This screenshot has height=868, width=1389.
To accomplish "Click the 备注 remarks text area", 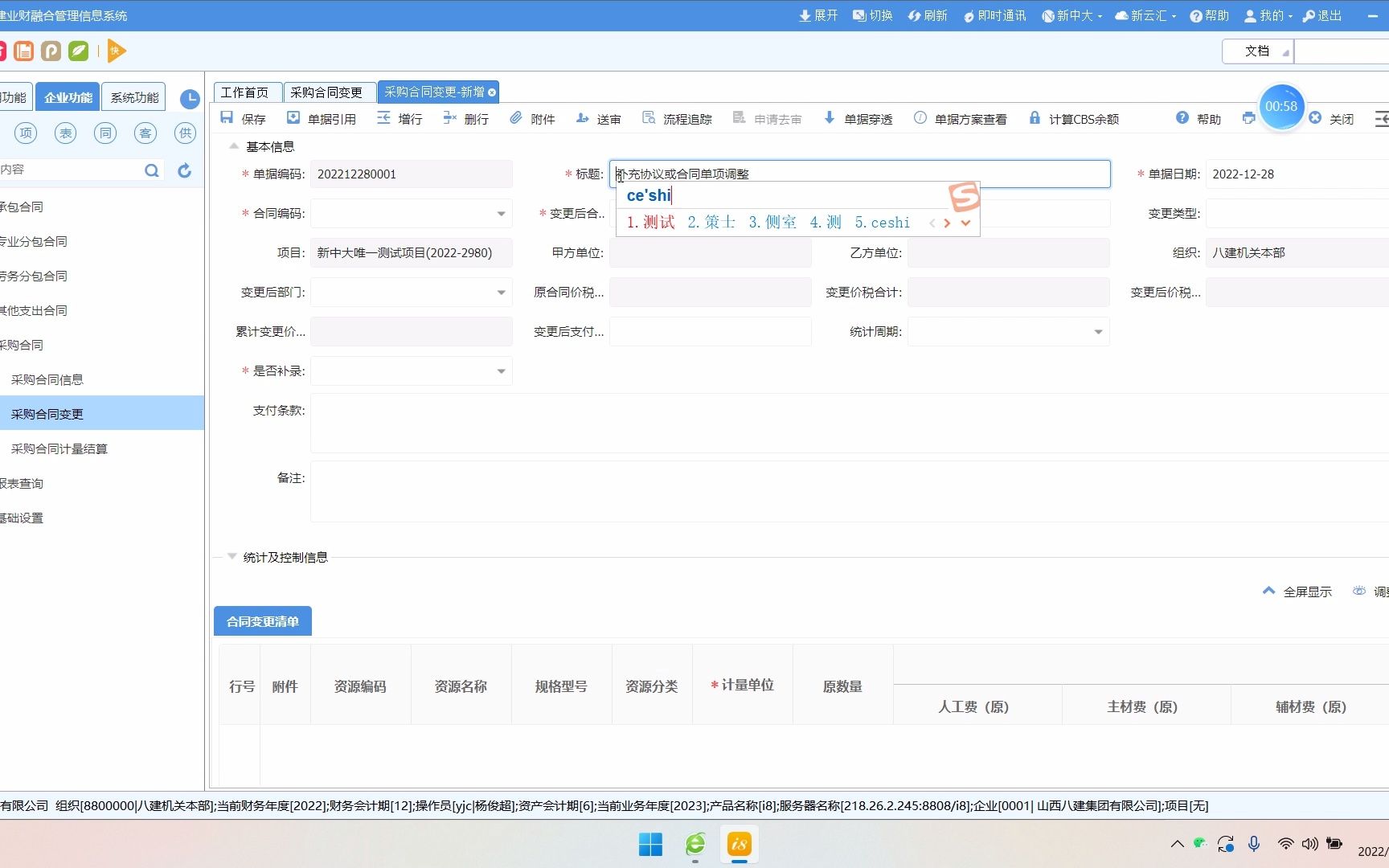I will [x=850, y=491].
